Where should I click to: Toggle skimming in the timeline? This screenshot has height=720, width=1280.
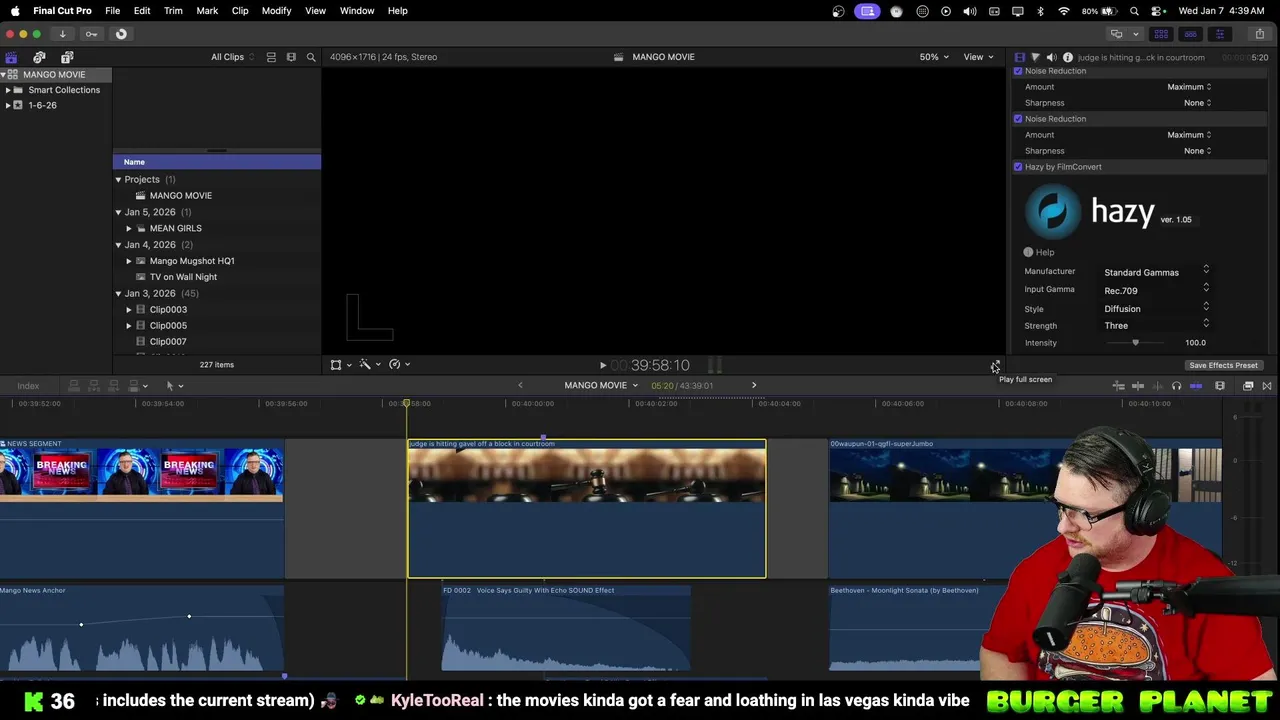pos(1138,386)
